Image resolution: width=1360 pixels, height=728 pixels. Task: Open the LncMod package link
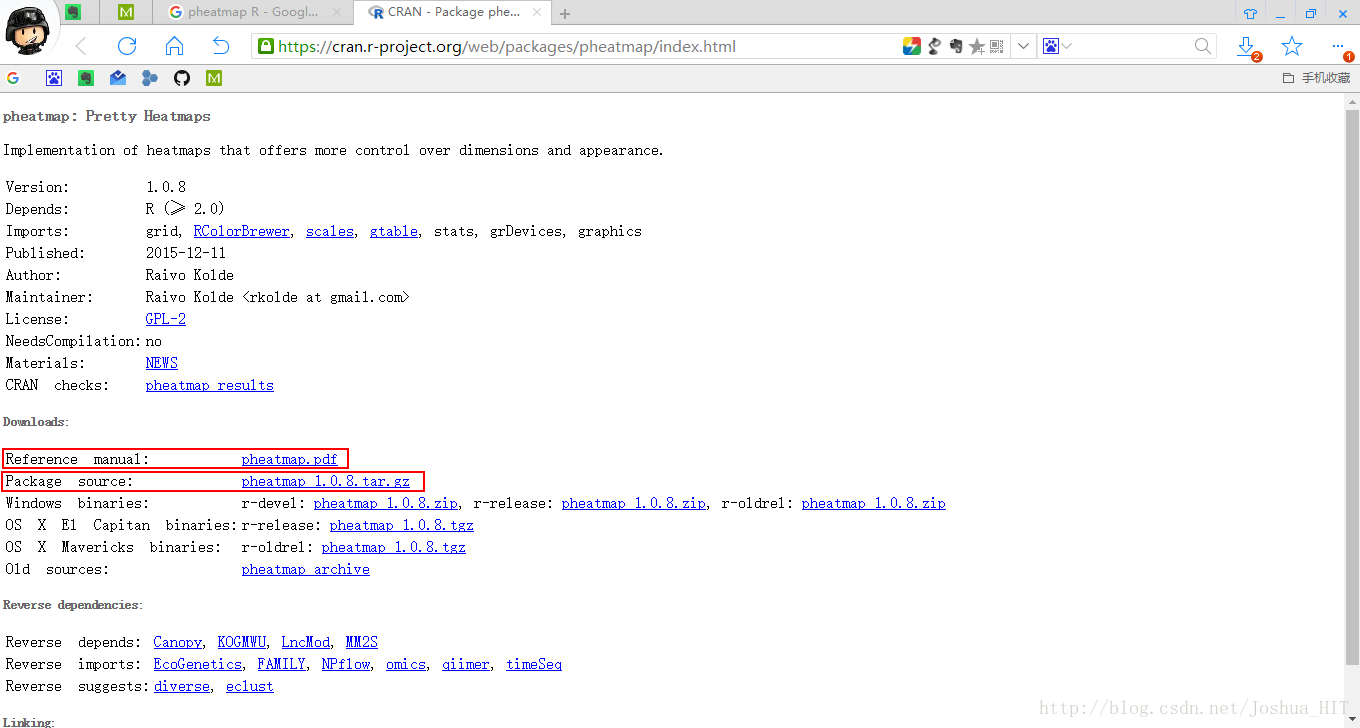pos(306,642)
